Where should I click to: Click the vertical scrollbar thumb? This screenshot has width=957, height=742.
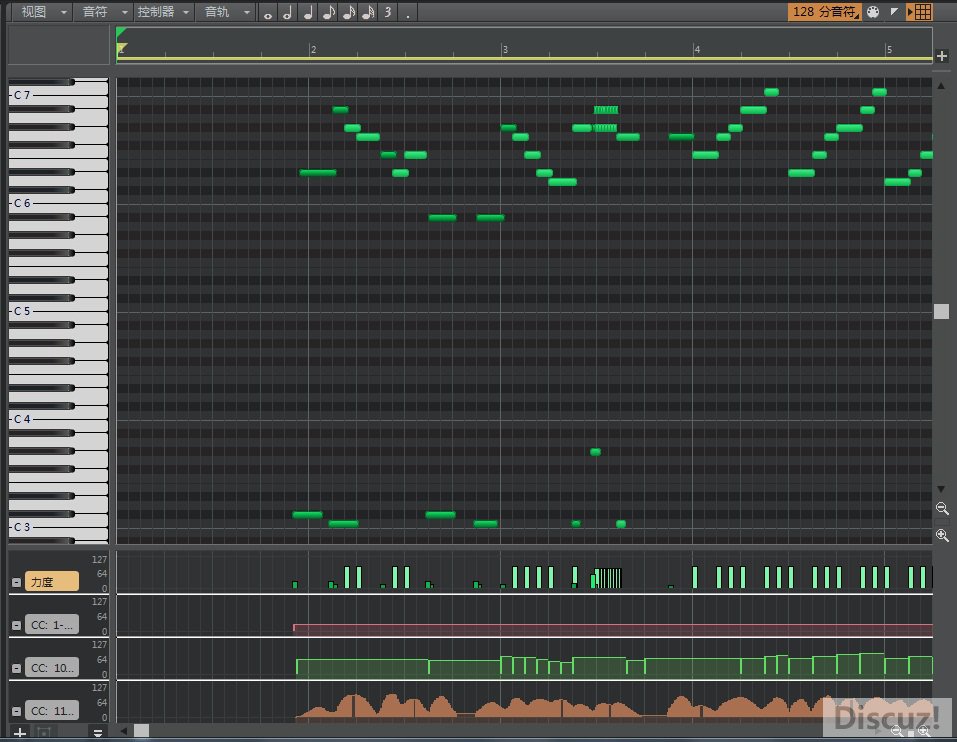(941, 312)
